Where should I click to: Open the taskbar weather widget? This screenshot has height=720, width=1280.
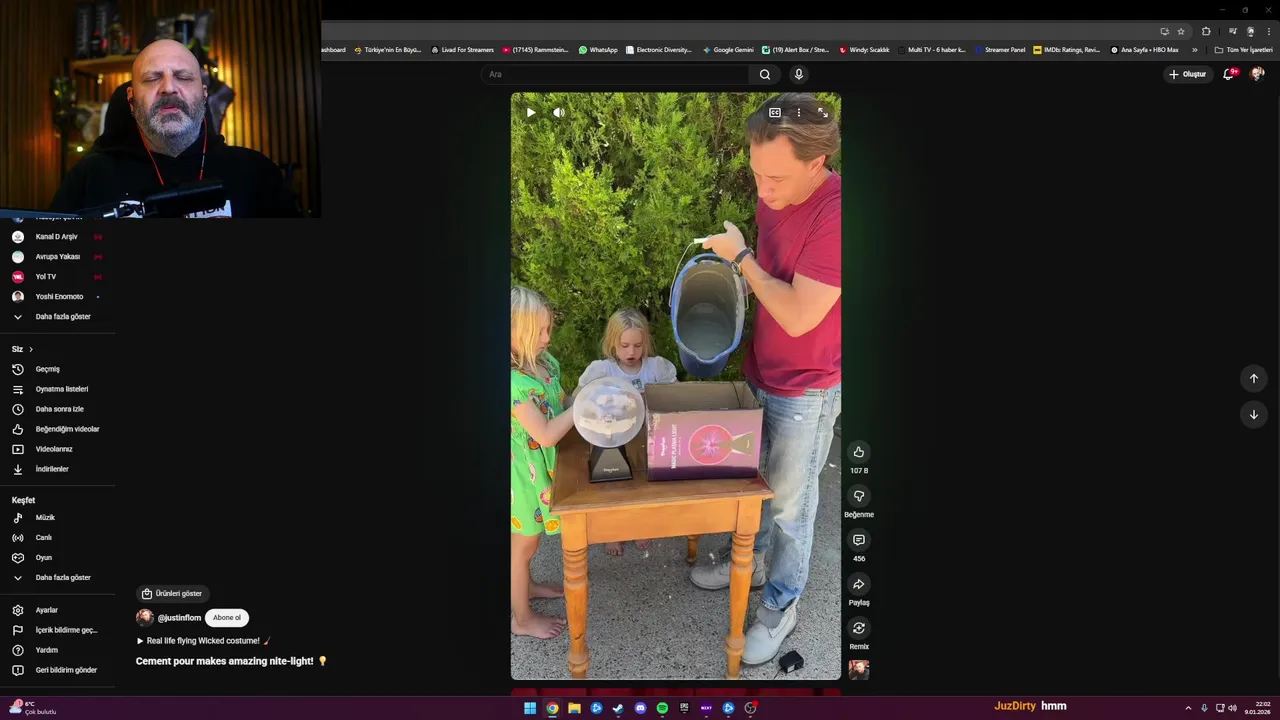pyautogui.click(x=32, y=707)
